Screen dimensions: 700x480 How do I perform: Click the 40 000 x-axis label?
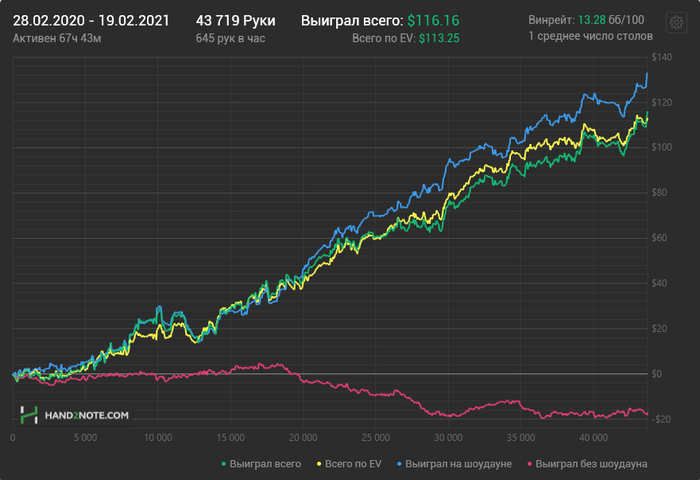(x=593, y=438)
